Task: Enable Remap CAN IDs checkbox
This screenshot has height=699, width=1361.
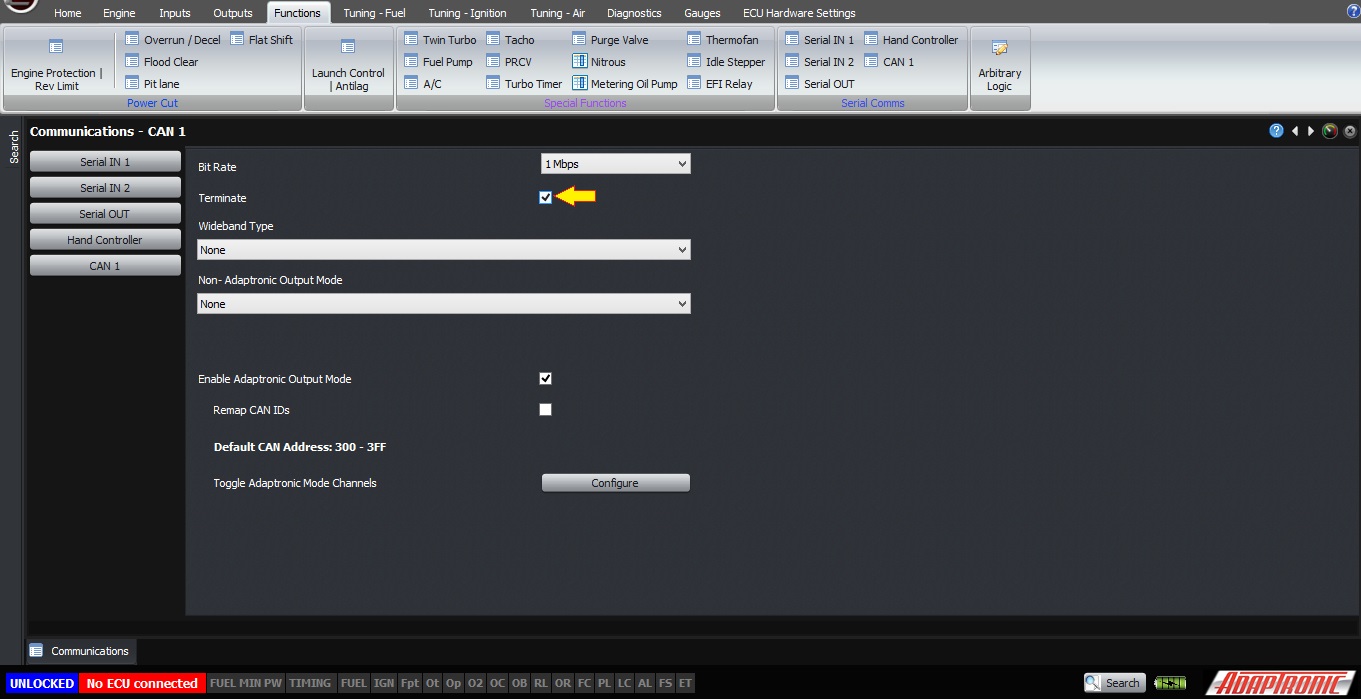Action: click(545, 409)
